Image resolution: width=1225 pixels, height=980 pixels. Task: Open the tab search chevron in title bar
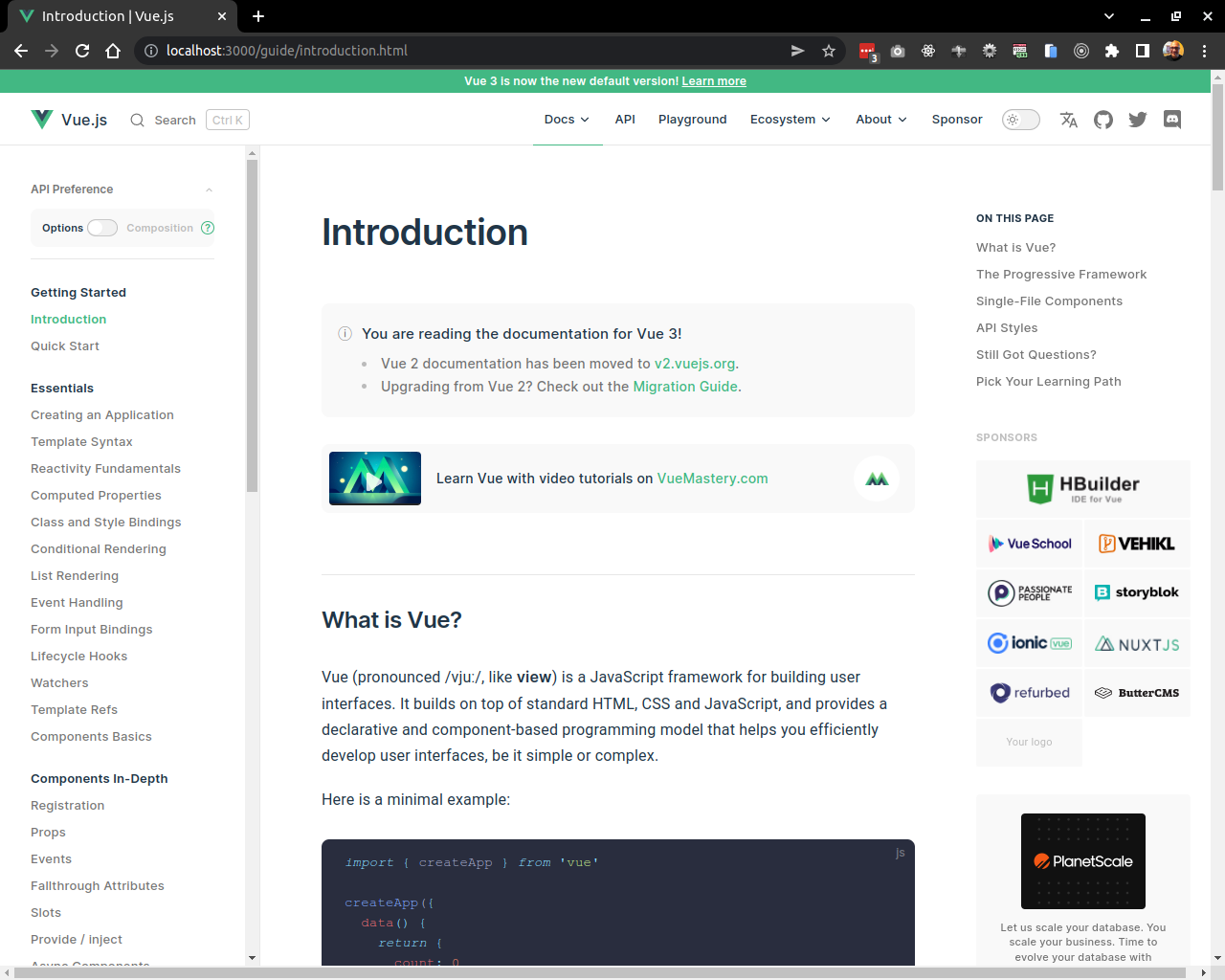pyautogui.click(x=1109, y=16)
